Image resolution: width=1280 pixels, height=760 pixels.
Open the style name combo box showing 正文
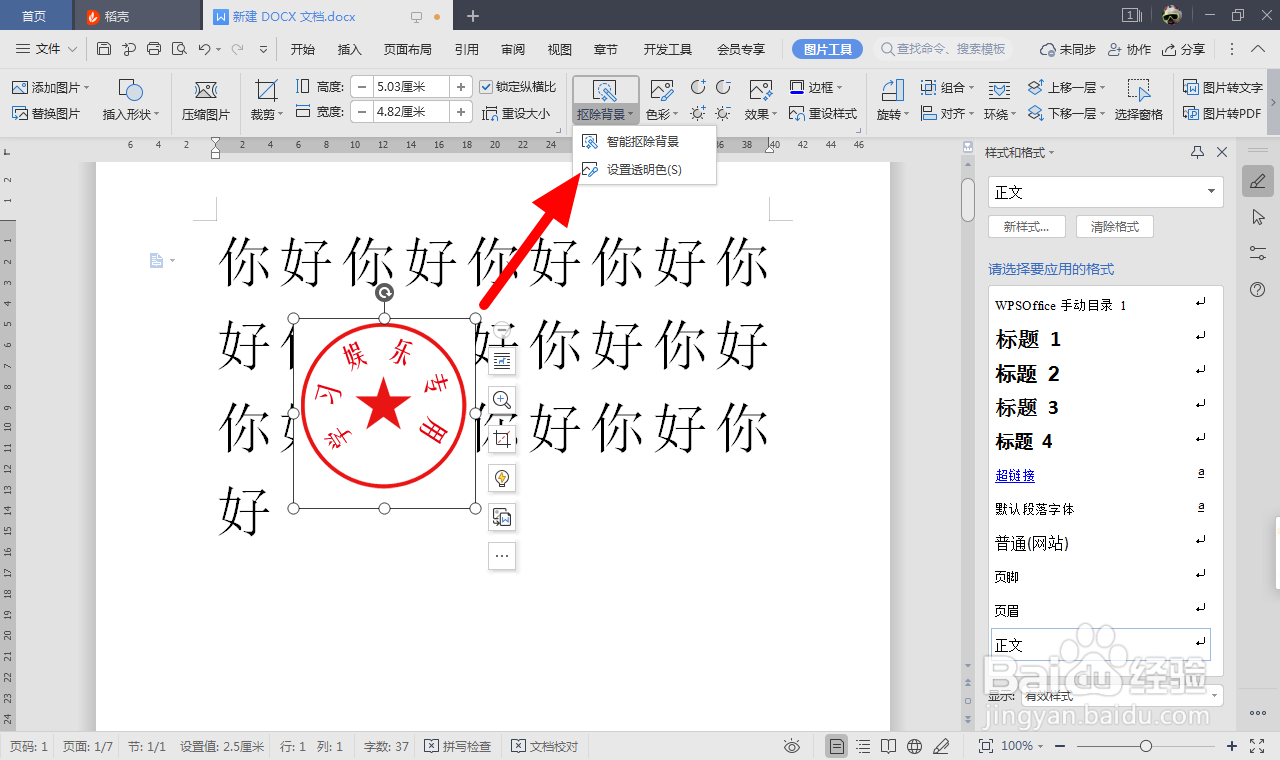1105,192
